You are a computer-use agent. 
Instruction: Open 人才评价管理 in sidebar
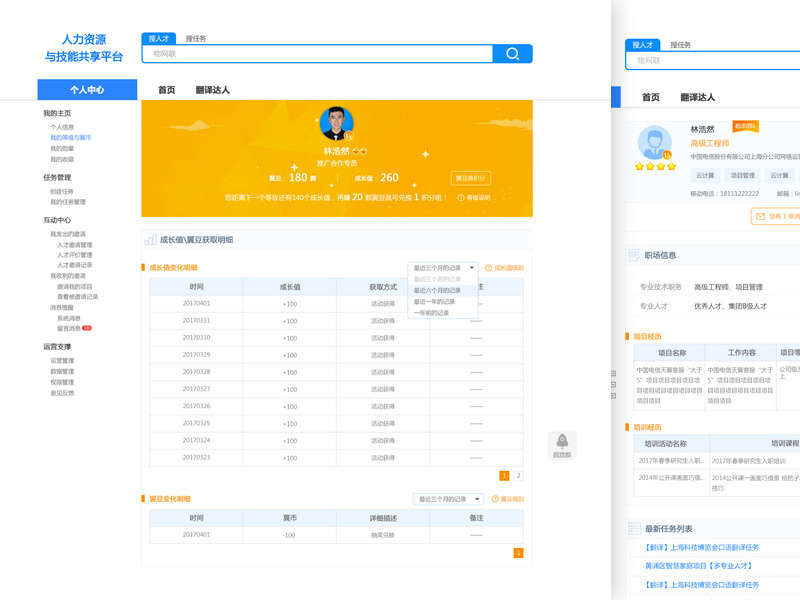point(74,255)
